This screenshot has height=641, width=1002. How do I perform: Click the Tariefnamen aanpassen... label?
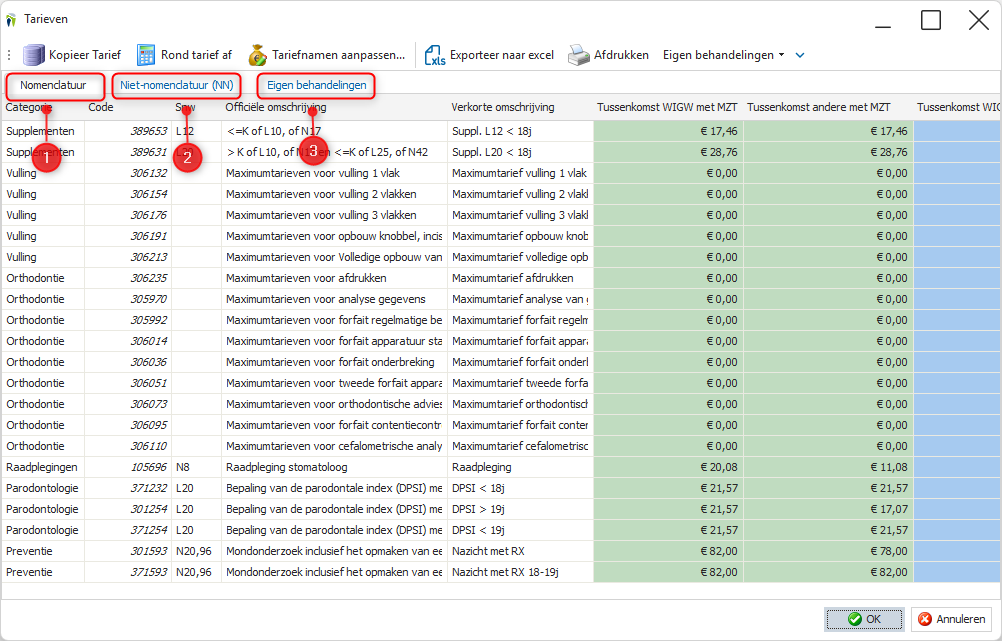[x=339, y=55]
